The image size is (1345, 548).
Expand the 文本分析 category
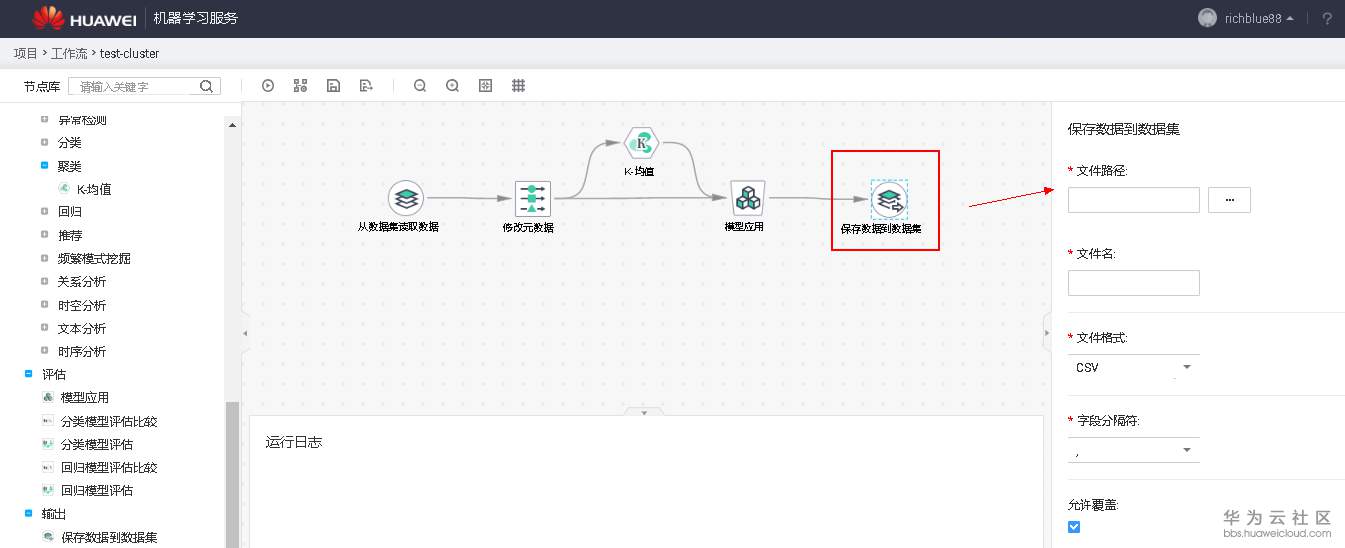pos(44,327)
